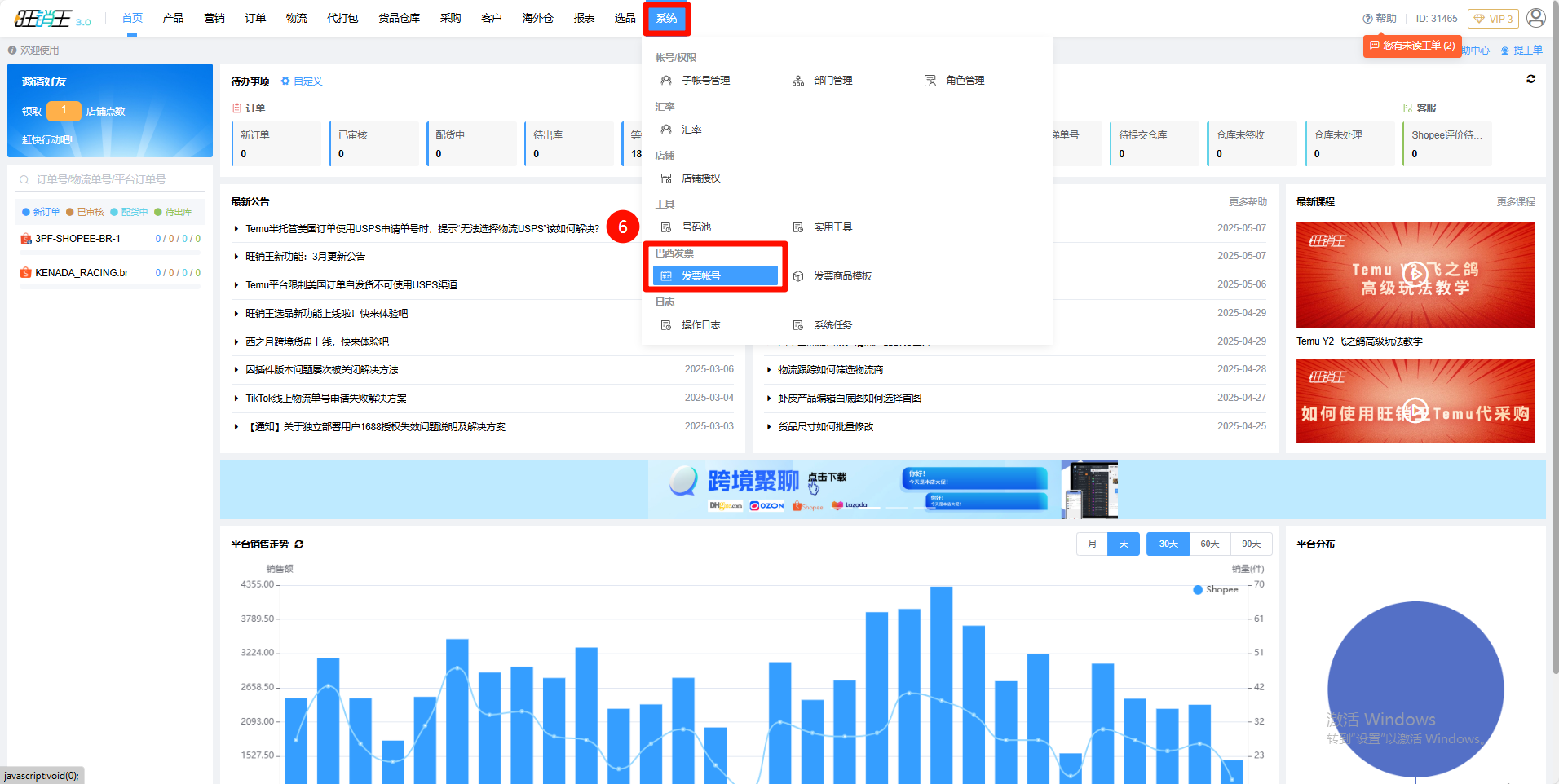Image resolution: width=1559 pixels, height=784 pixels.
Task: Click the 帮助 help icon
Action: coord(1367,19)
